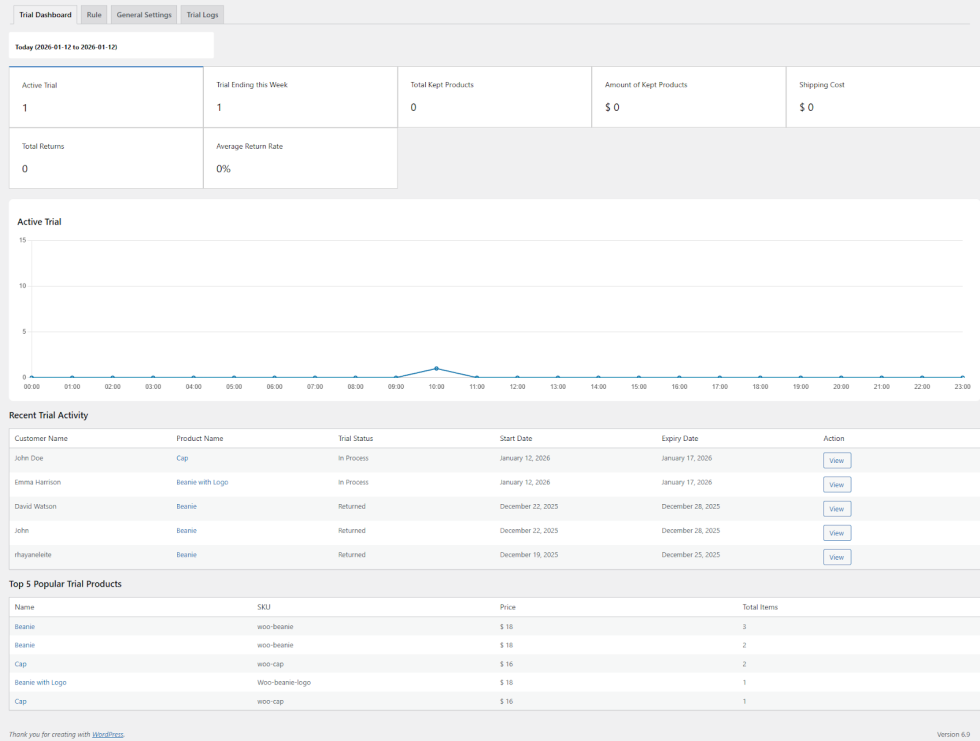Click the 10:00 data point on chart
Screen dimensions: 980x741
click(x=436, y=368)
